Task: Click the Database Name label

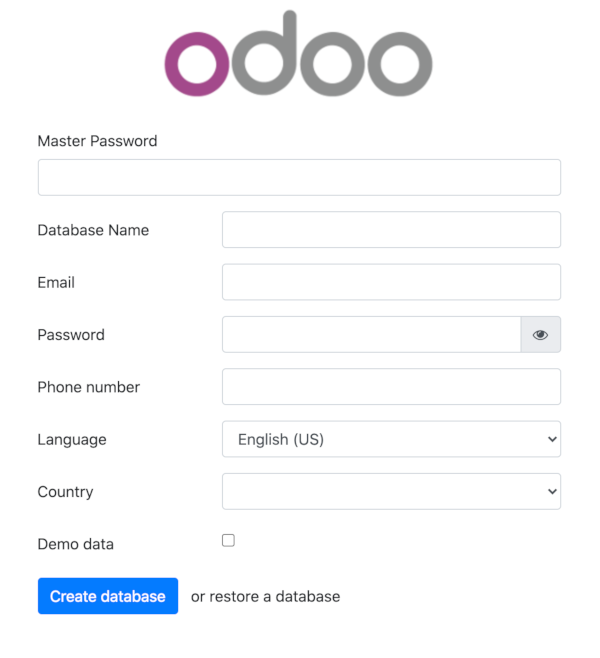Action: pos(93,230)
